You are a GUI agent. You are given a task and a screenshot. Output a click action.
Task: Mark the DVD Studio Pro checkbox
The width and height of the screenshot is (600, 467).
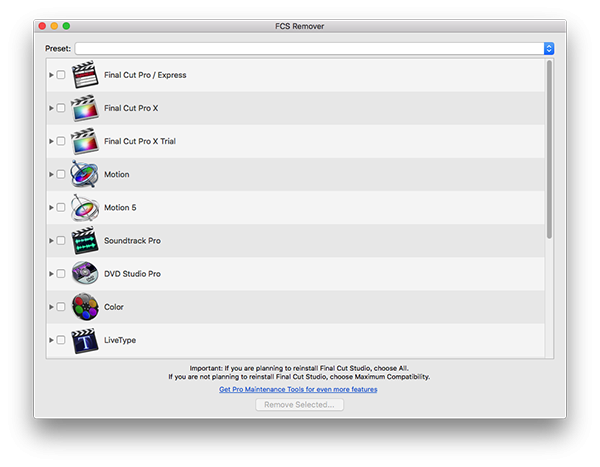click(61, 273)
